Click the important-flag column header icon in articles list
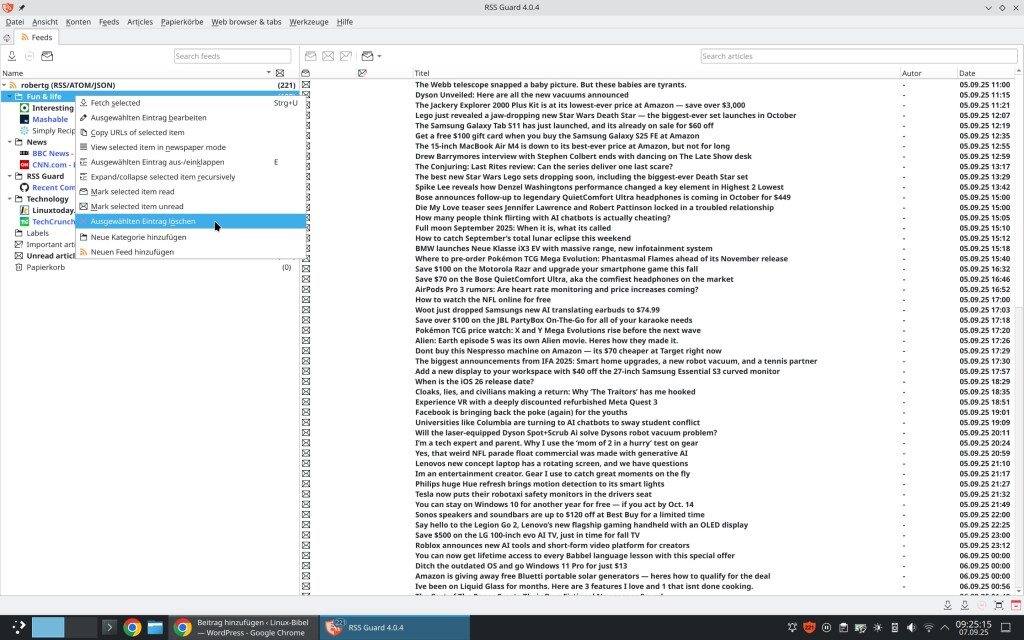Screen dimensions: 1024x640 (x=362, y=73)
